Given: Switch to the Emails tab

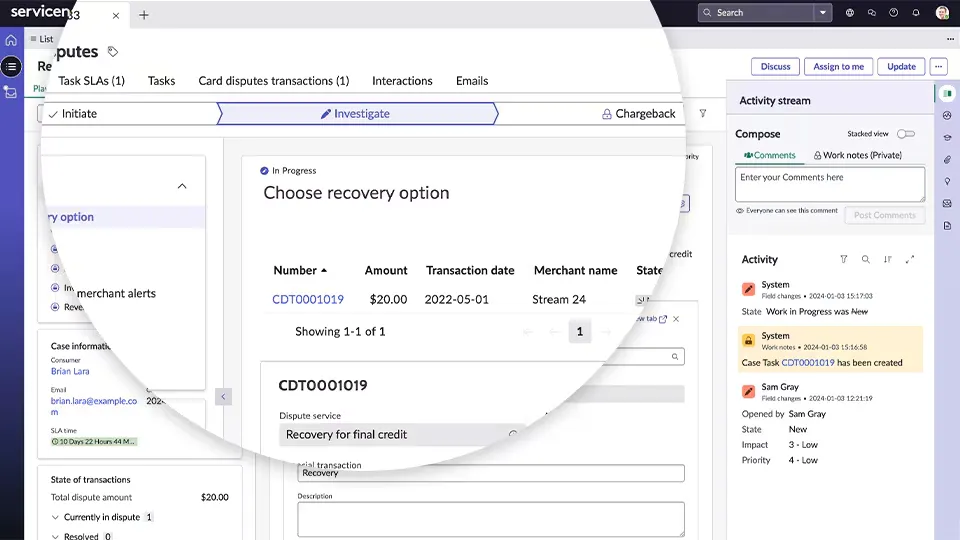Looking at the screenshot, I should coord(472,81).
